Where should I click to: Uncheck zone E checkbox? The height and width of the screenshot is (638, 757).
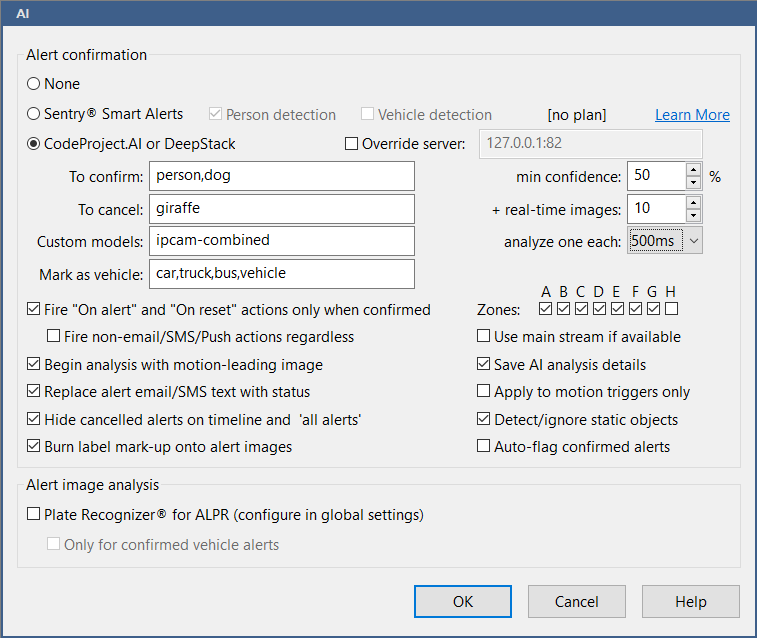tap(617, 308)
